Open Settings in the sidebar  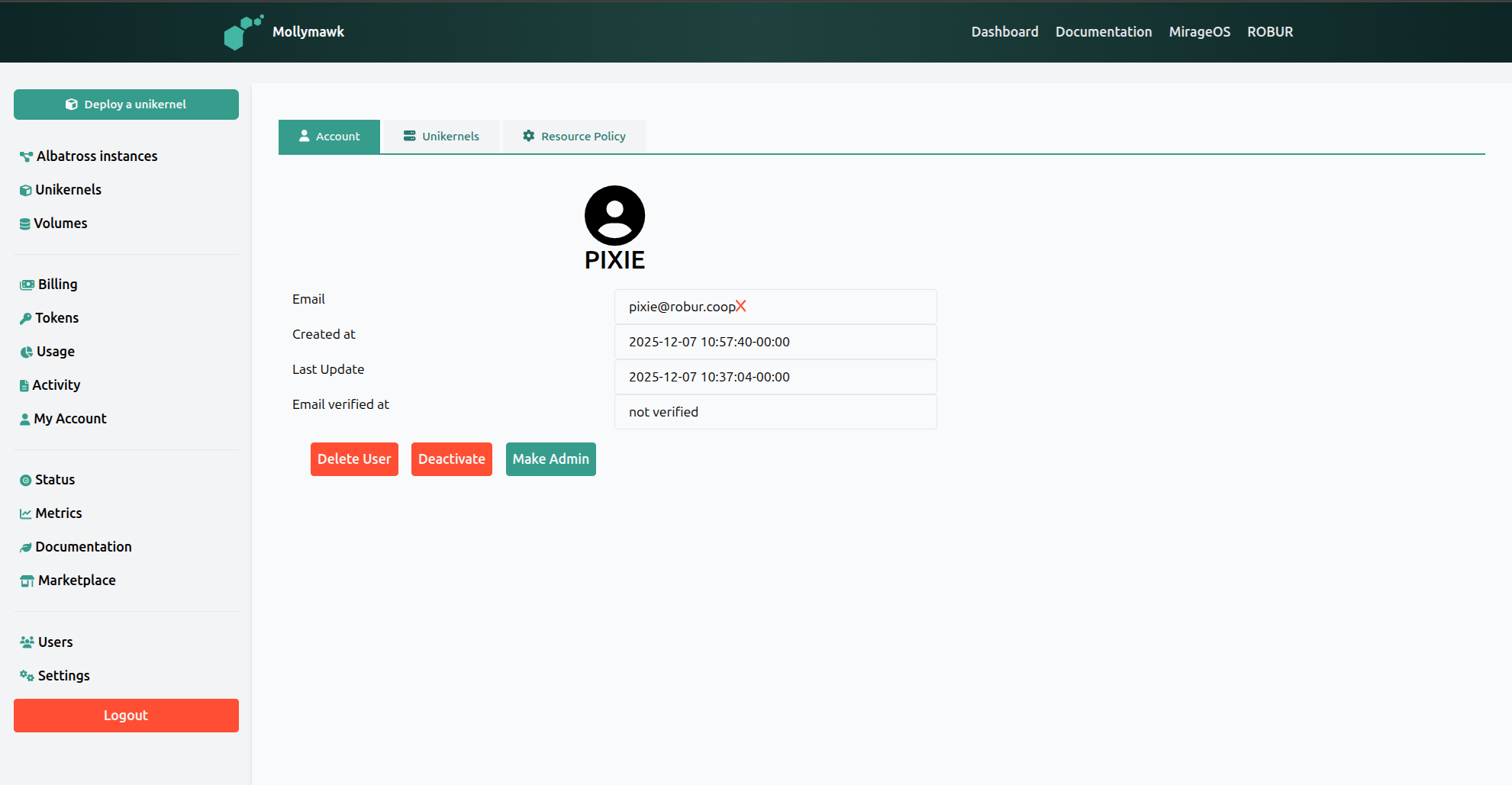[x=63, y=676]
